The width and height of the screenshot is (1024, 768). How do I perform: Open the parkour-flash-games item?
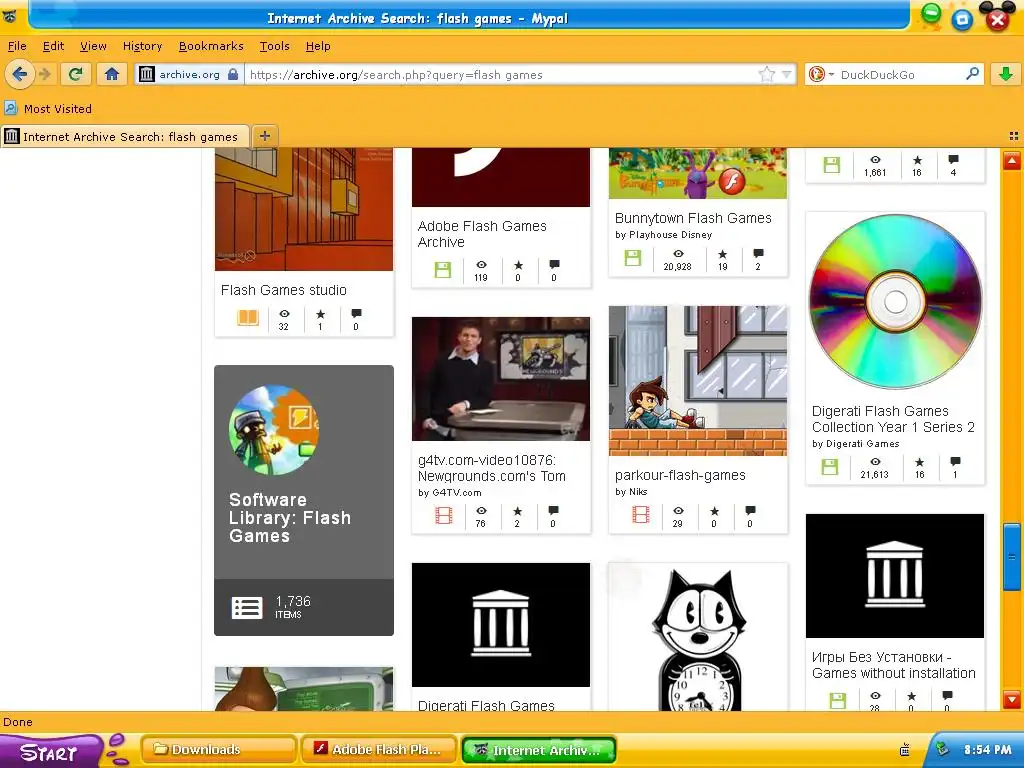[680, 475]
